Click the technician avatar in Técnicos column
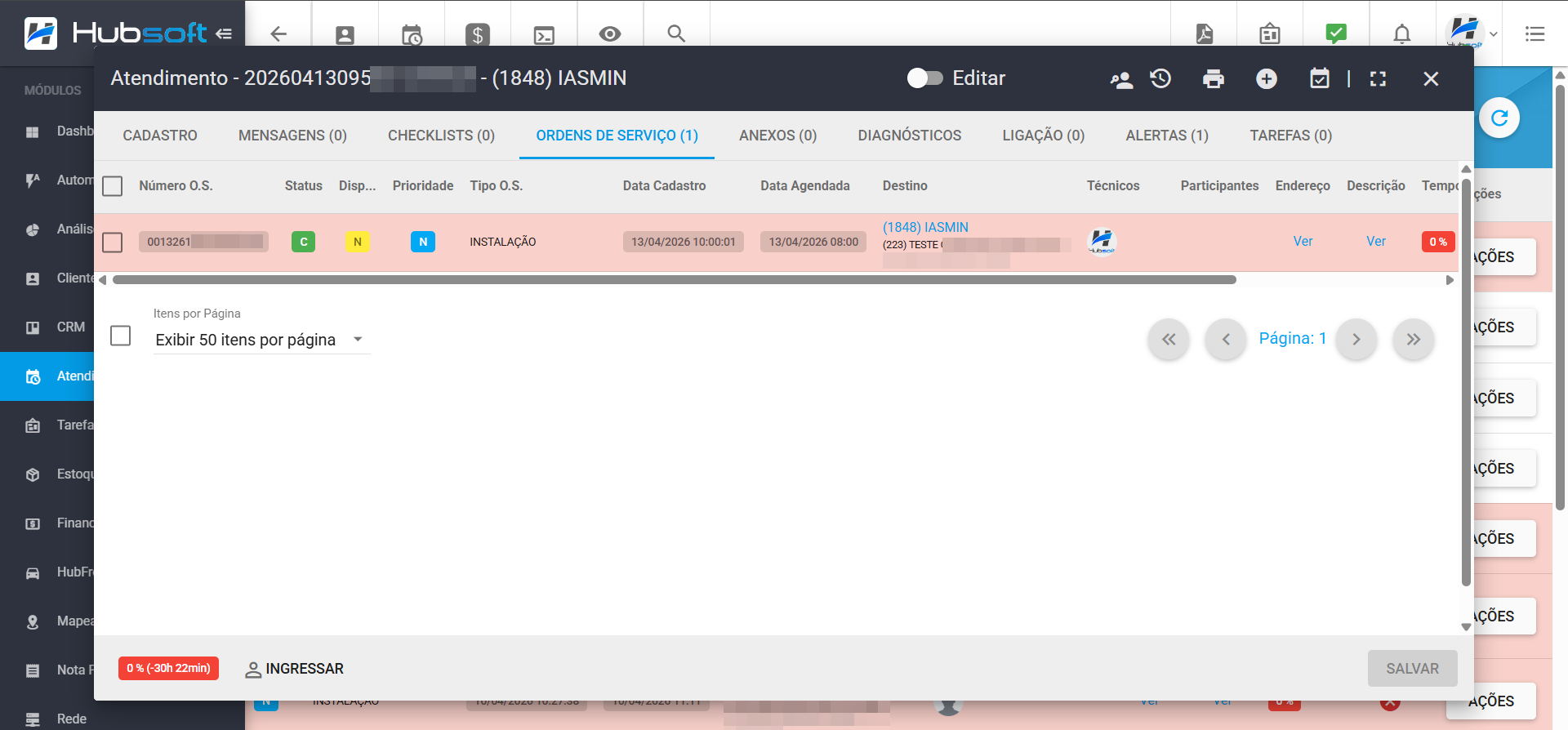Screen dimensions: 1568x730 1102,241
